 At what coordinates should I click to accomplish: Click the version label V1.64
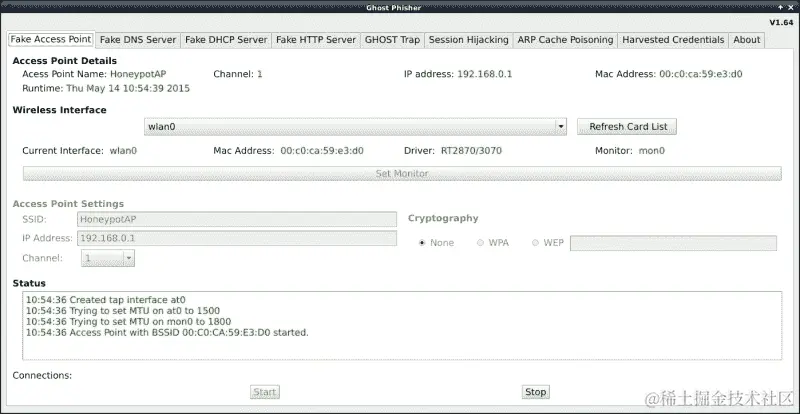coord(781,22)
